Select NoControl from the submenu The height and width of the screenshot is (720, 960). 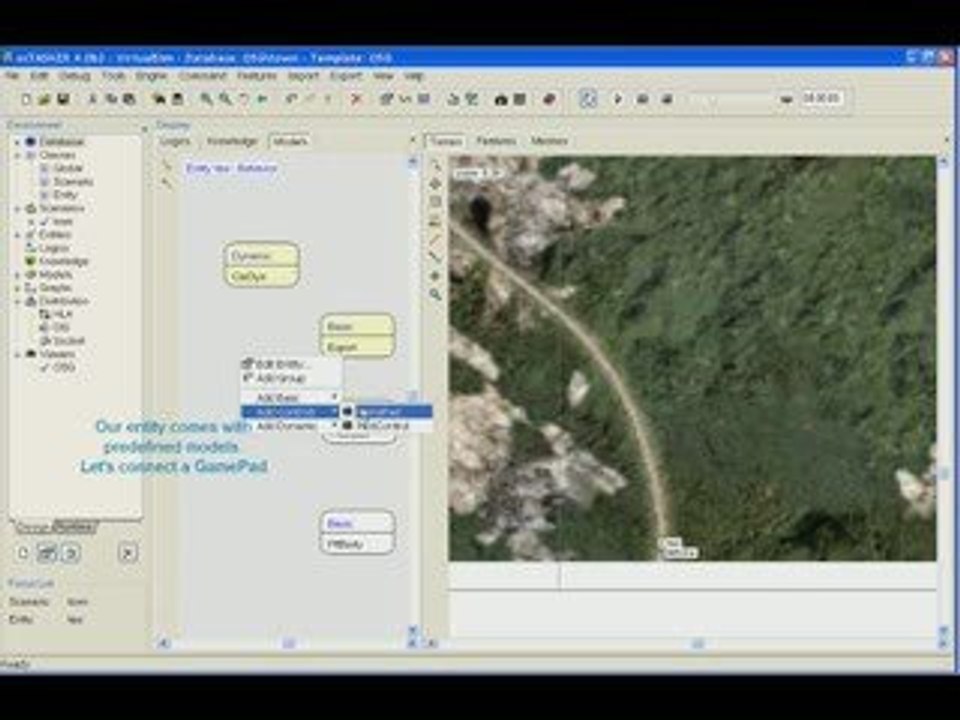pos(387,425)
